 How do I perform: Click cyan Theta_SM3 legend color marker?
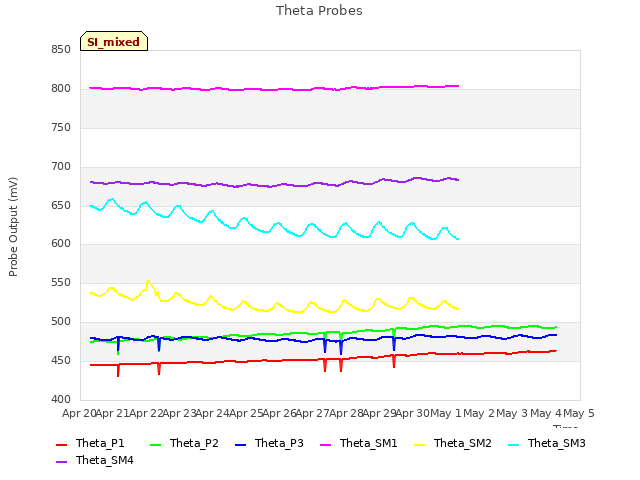coord(513,444)
